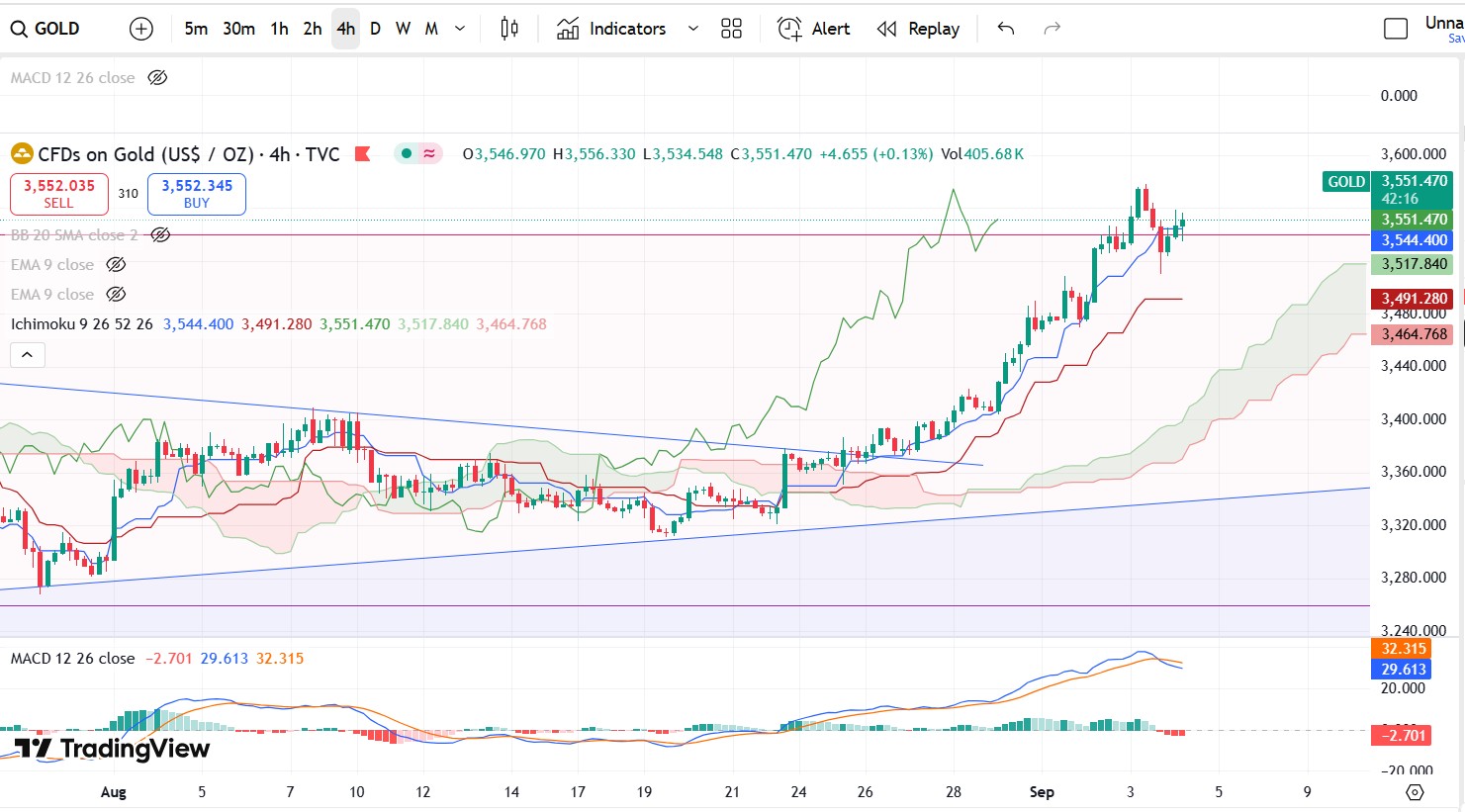Viewport: 1465px width, 812px height.
Task: Toggle visibility of BB 20 SMA indicator
Action: 160,234
